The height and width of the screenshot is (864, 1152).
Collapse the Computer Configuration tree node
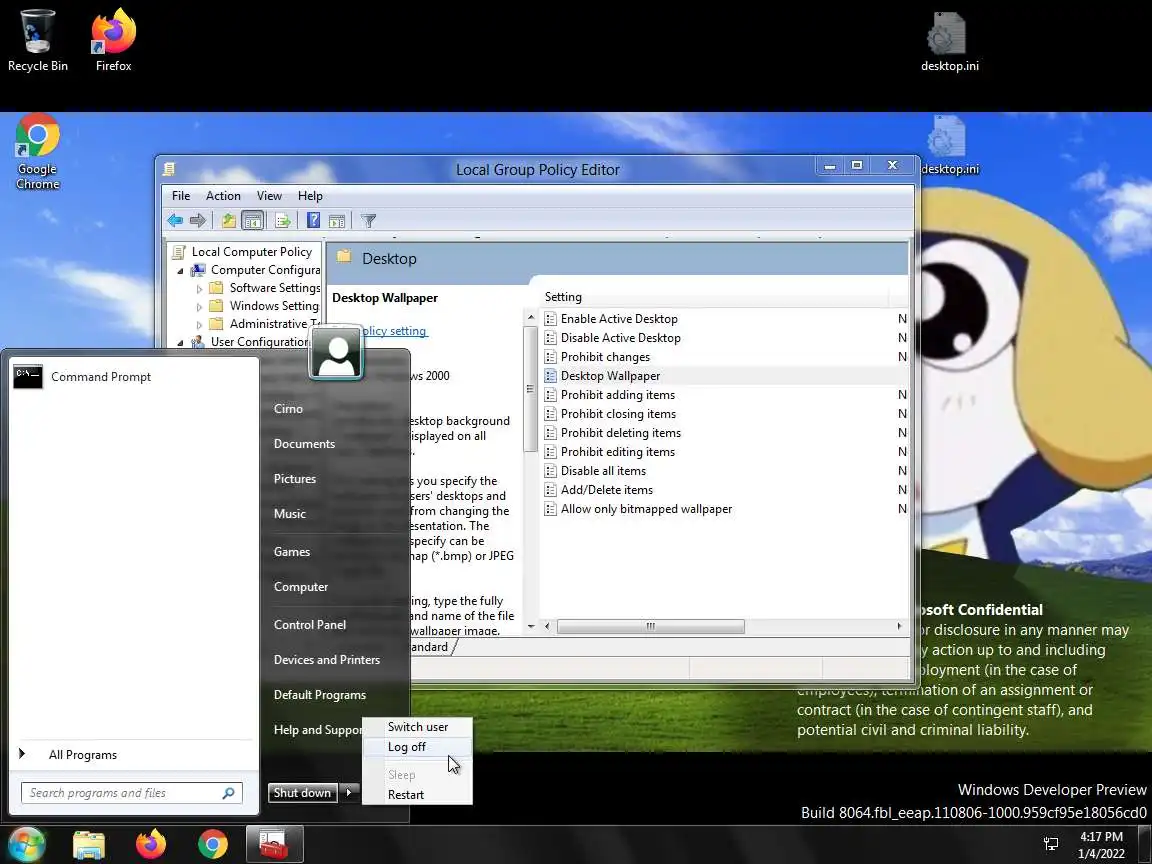tap(181, 270)
